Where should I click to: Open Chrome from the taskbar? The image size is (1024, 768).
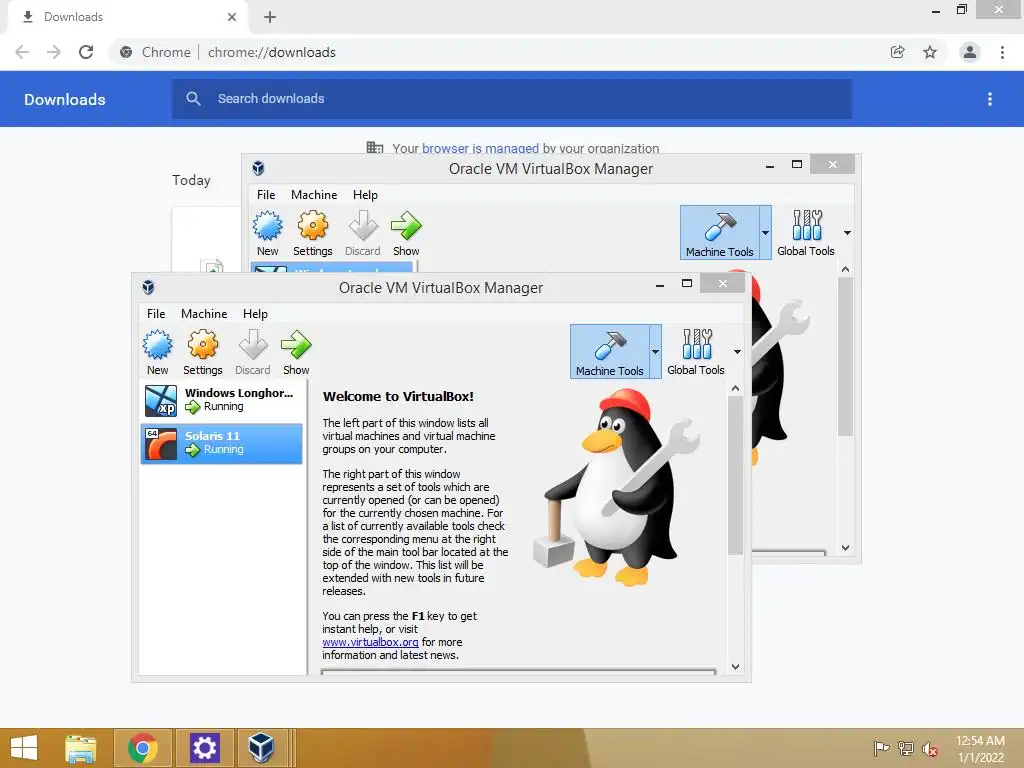point(142,748)
